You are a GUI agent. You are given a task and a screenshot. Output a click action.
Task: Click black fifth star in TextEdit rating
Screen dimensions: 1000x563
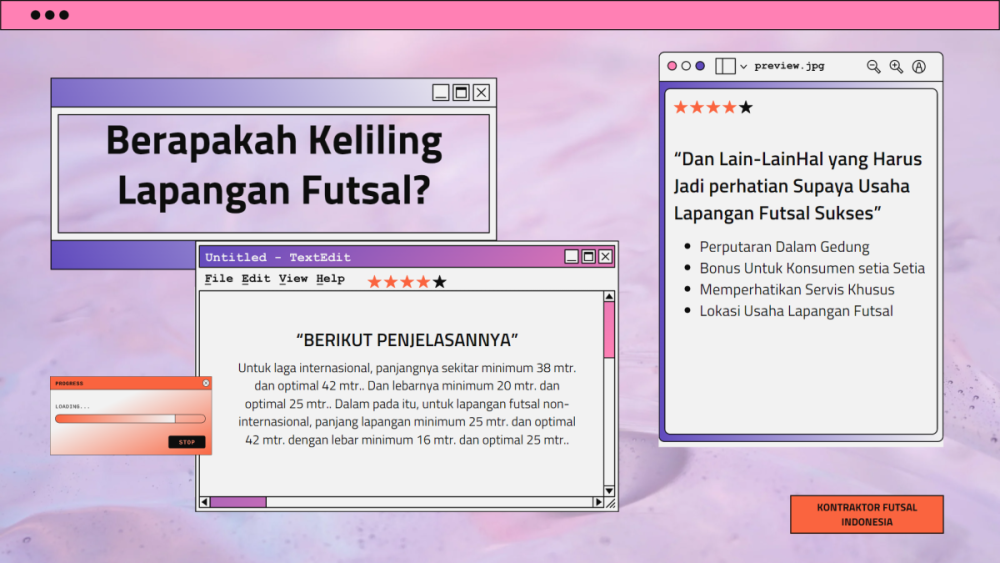pyautogui.click(x=439, y=282)
